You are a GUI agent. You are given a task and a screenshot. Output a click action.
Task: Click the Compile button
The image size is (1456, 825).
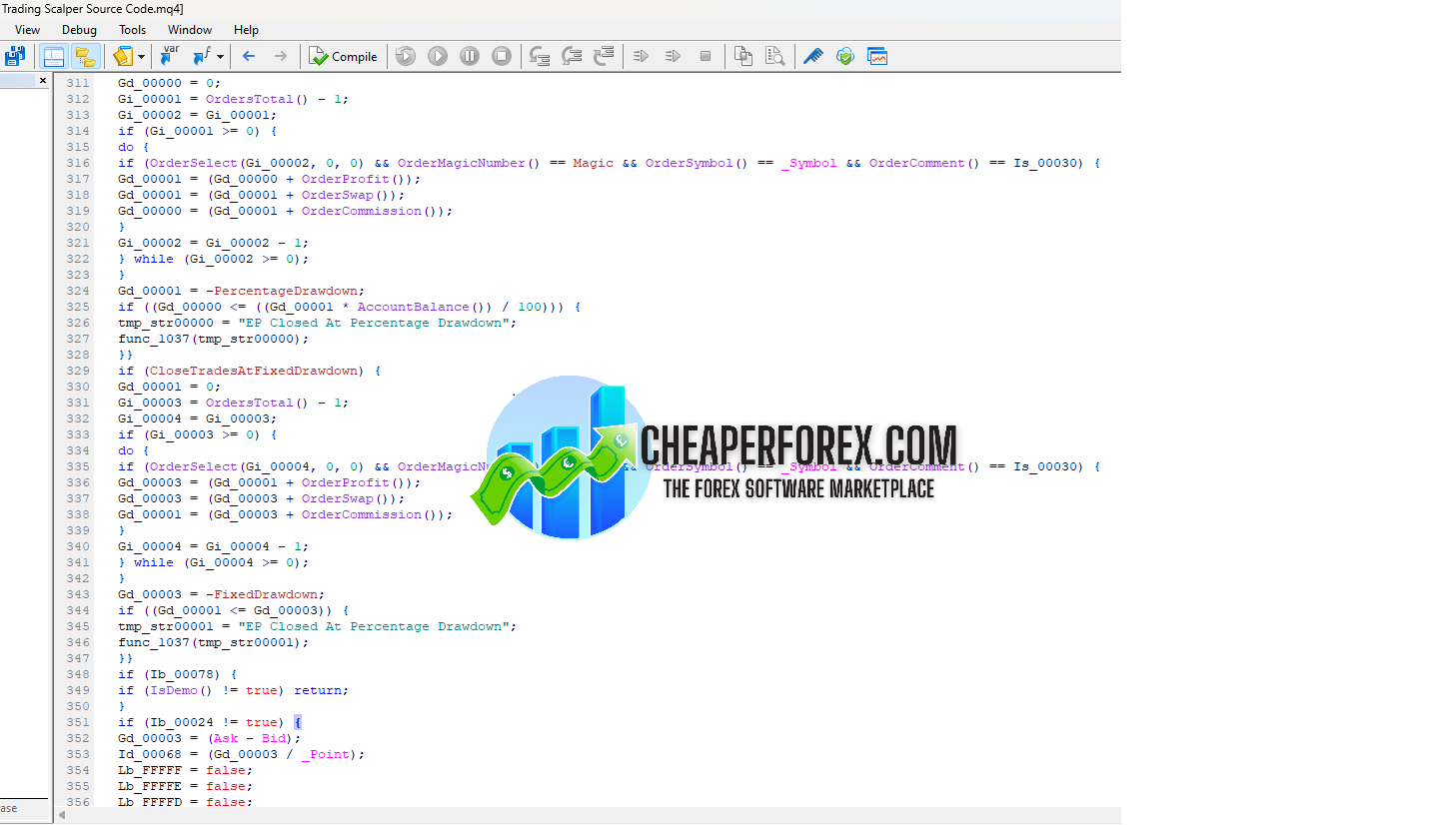[x=343, y=57]
